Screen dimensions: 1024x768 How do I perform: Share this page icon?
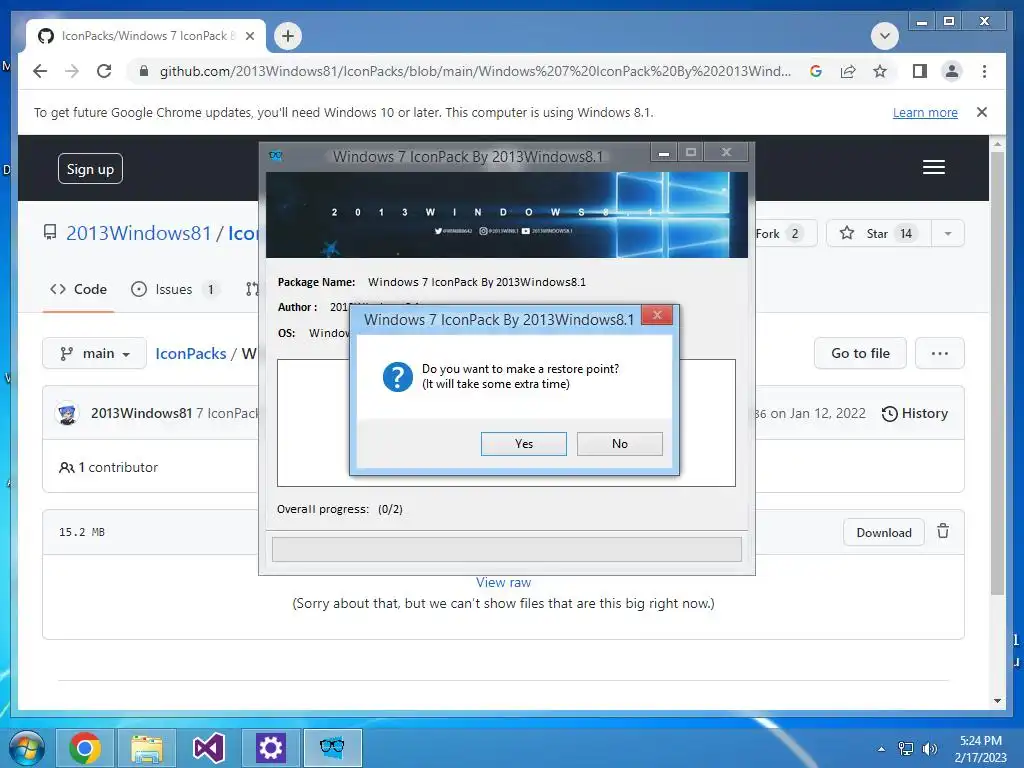tap(848, 71)
